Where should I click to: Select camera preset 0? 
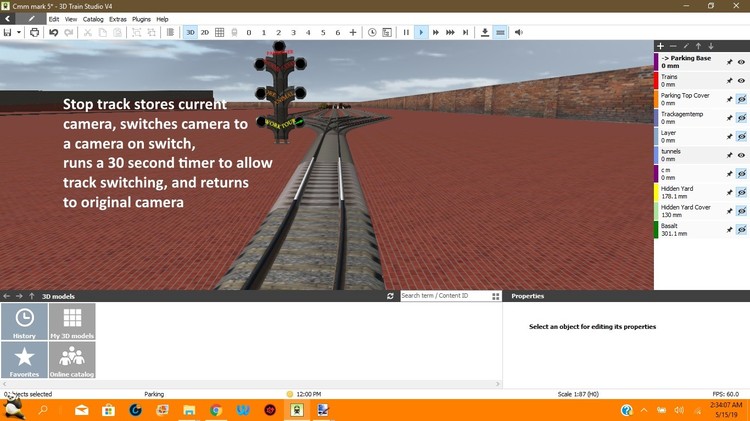click(249, 33)
